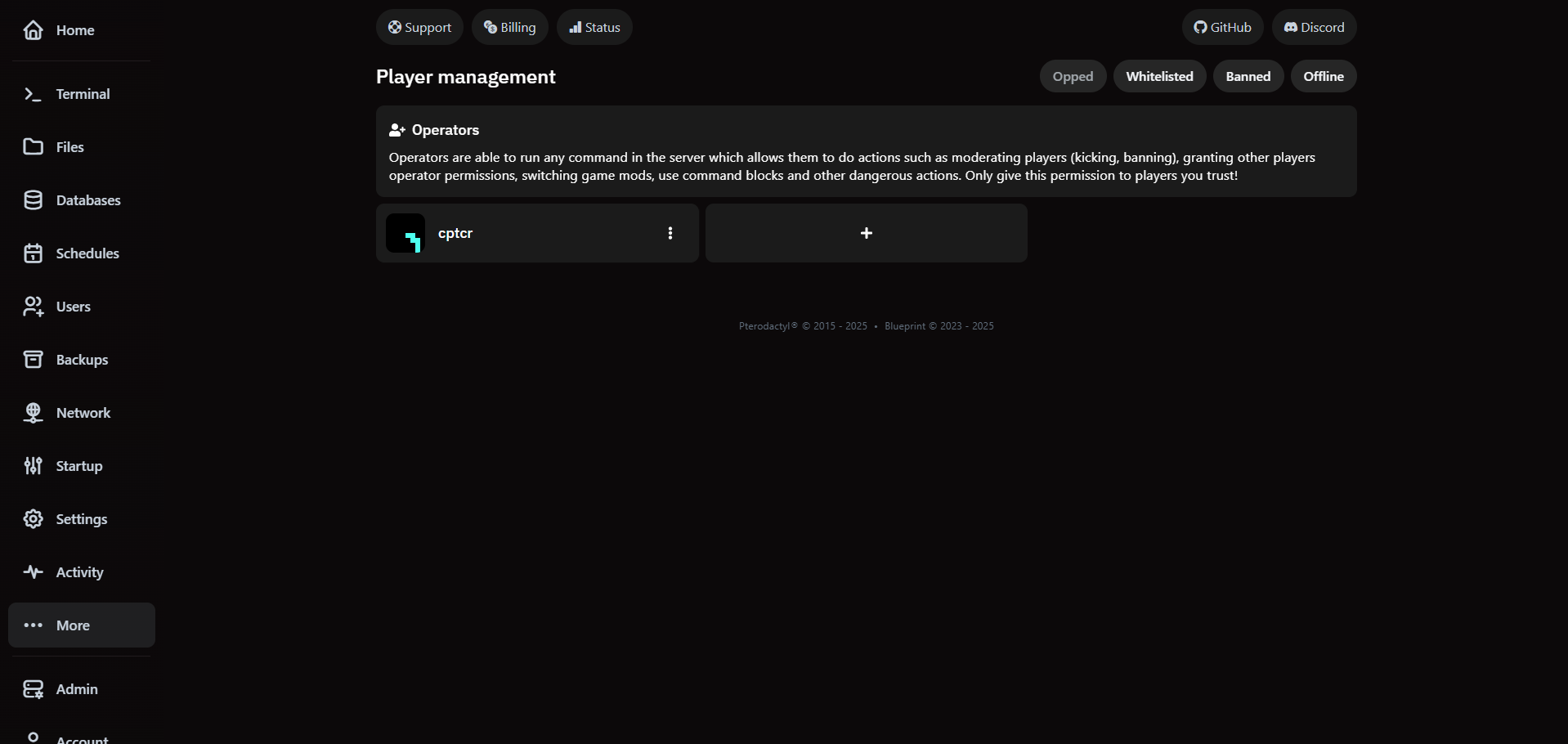
Task: Switch to the Whitelisted tab
Action: [1159, 75]
